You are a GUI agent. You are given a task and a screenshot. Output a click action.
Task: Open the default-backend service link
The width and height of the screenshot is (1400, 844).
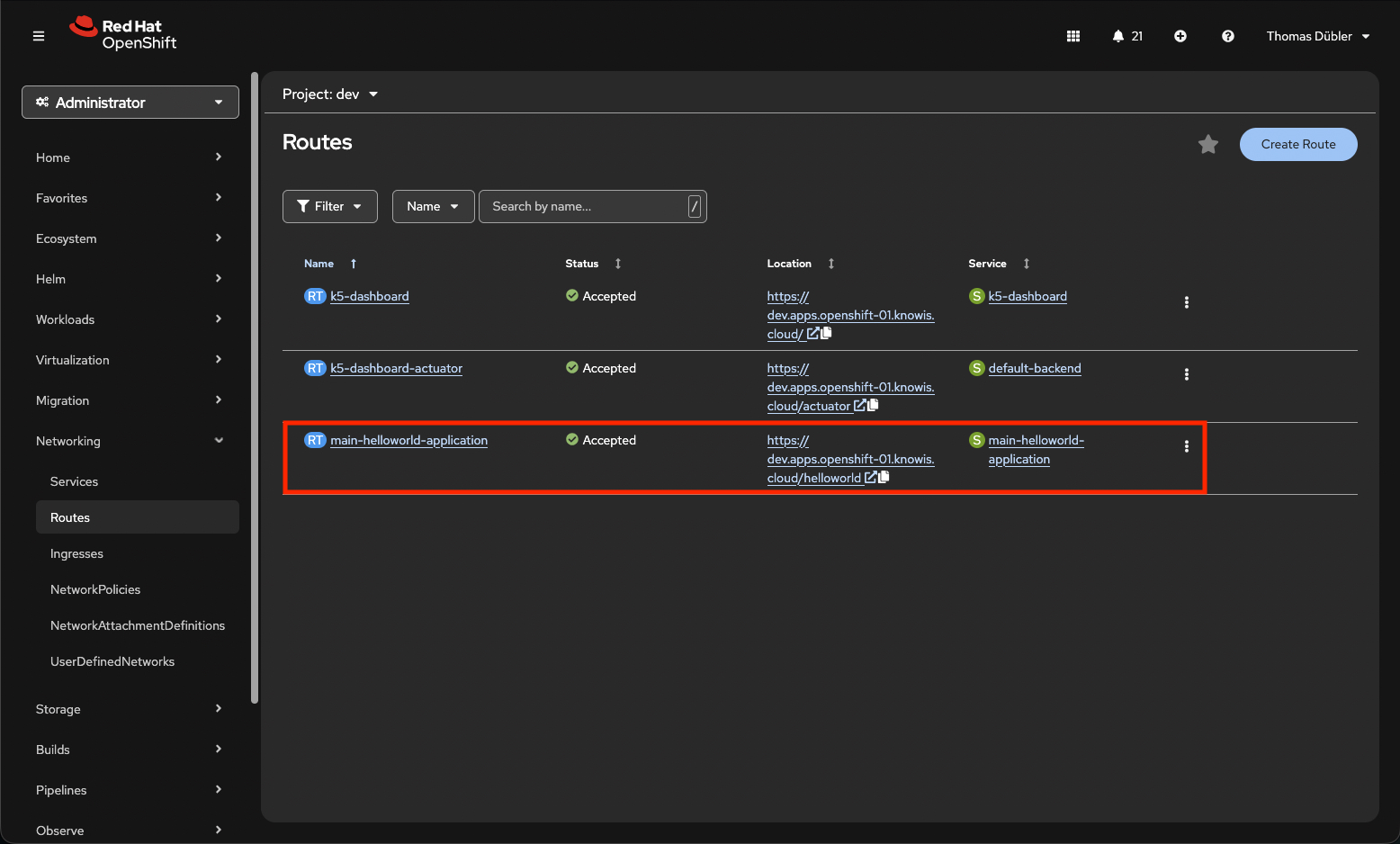coord(1035,368)
